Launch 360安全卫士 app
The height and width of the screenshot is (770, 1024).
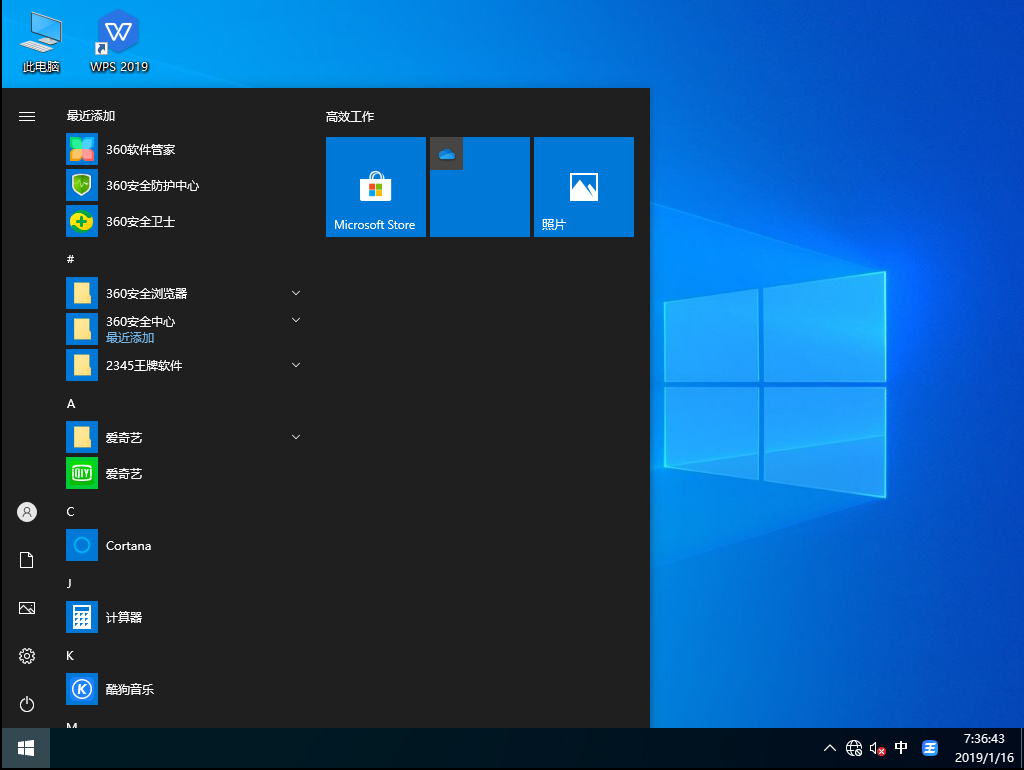(x=183, y=221)
